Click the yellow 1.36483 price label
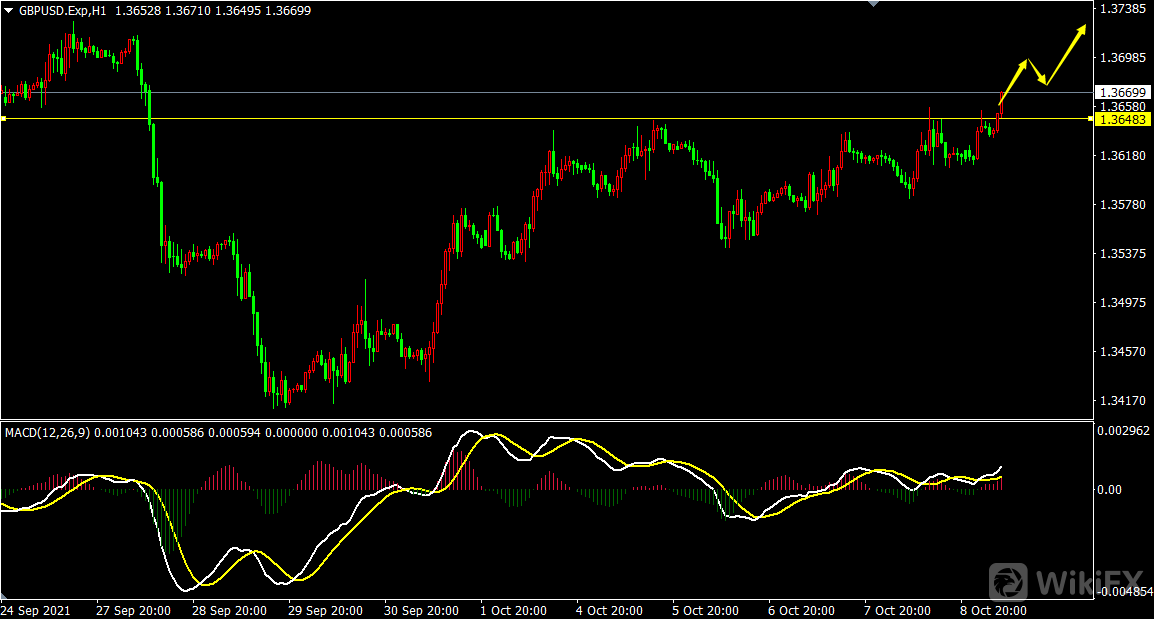The height and width of the screenshot is (619, 1154). point(1121,120)
